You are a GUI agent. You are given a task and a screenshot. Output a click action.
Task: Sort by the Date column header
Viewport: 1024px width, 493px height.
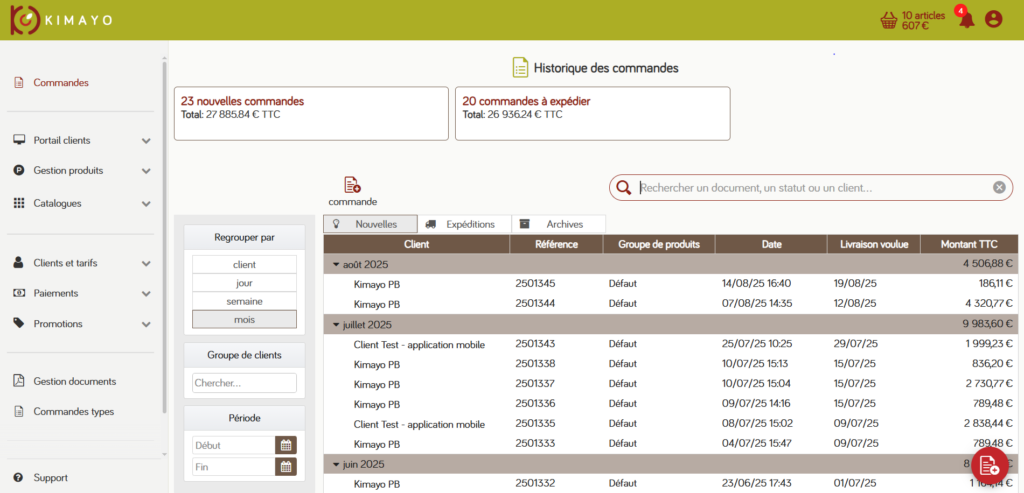coord(771,244)
